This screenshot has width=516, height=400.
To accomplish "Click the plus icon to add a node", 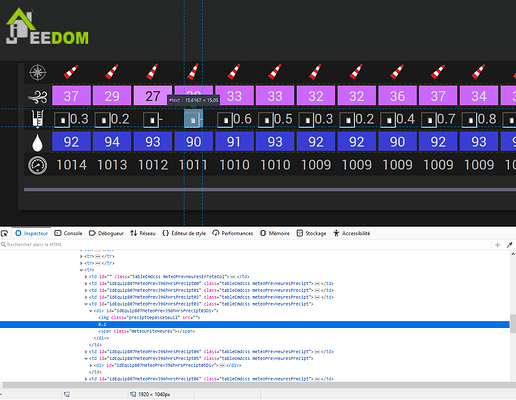I will [x=498, y=245].
